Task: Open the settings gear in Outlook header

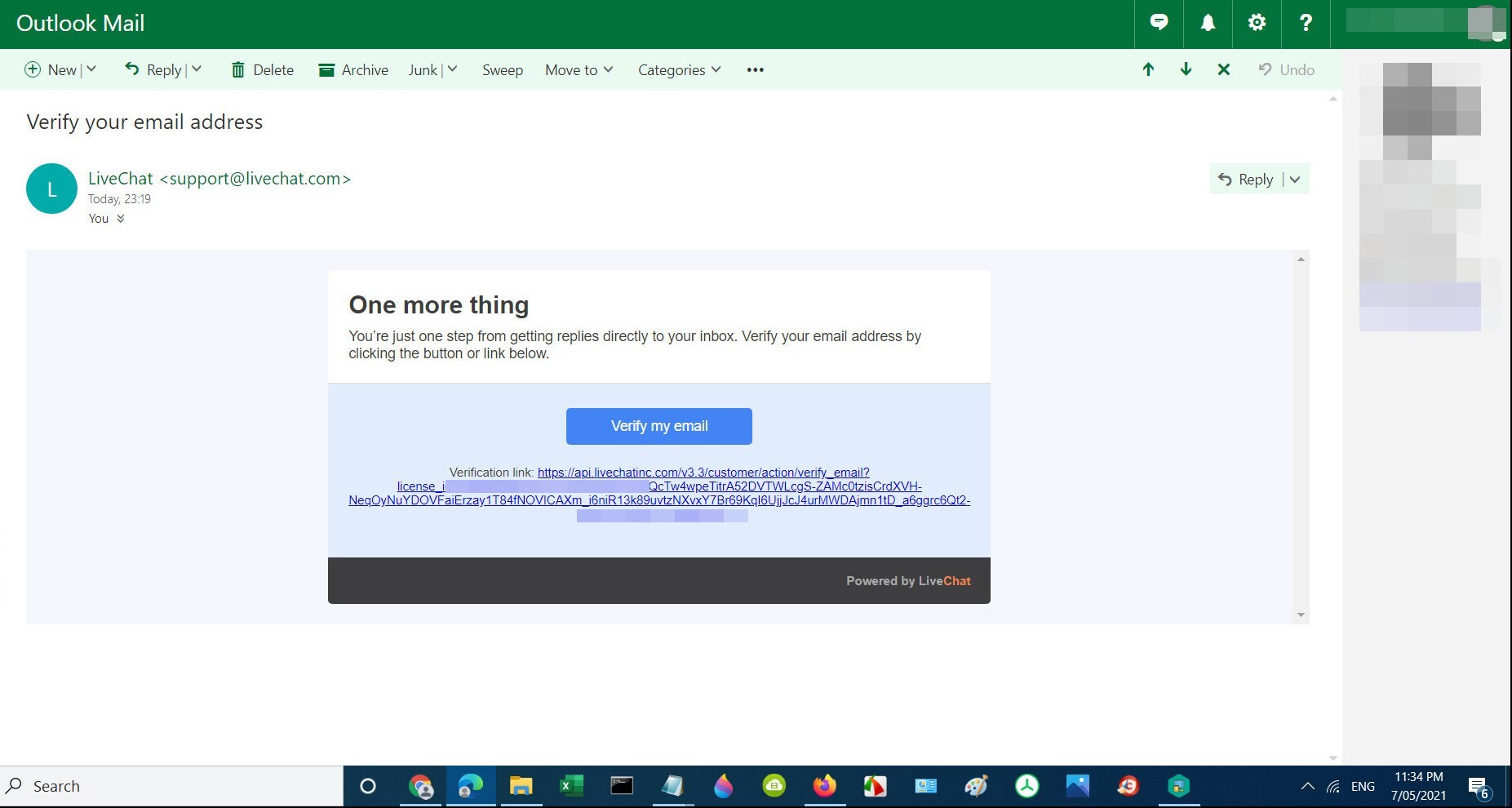Action: [x=1257, y=23]
